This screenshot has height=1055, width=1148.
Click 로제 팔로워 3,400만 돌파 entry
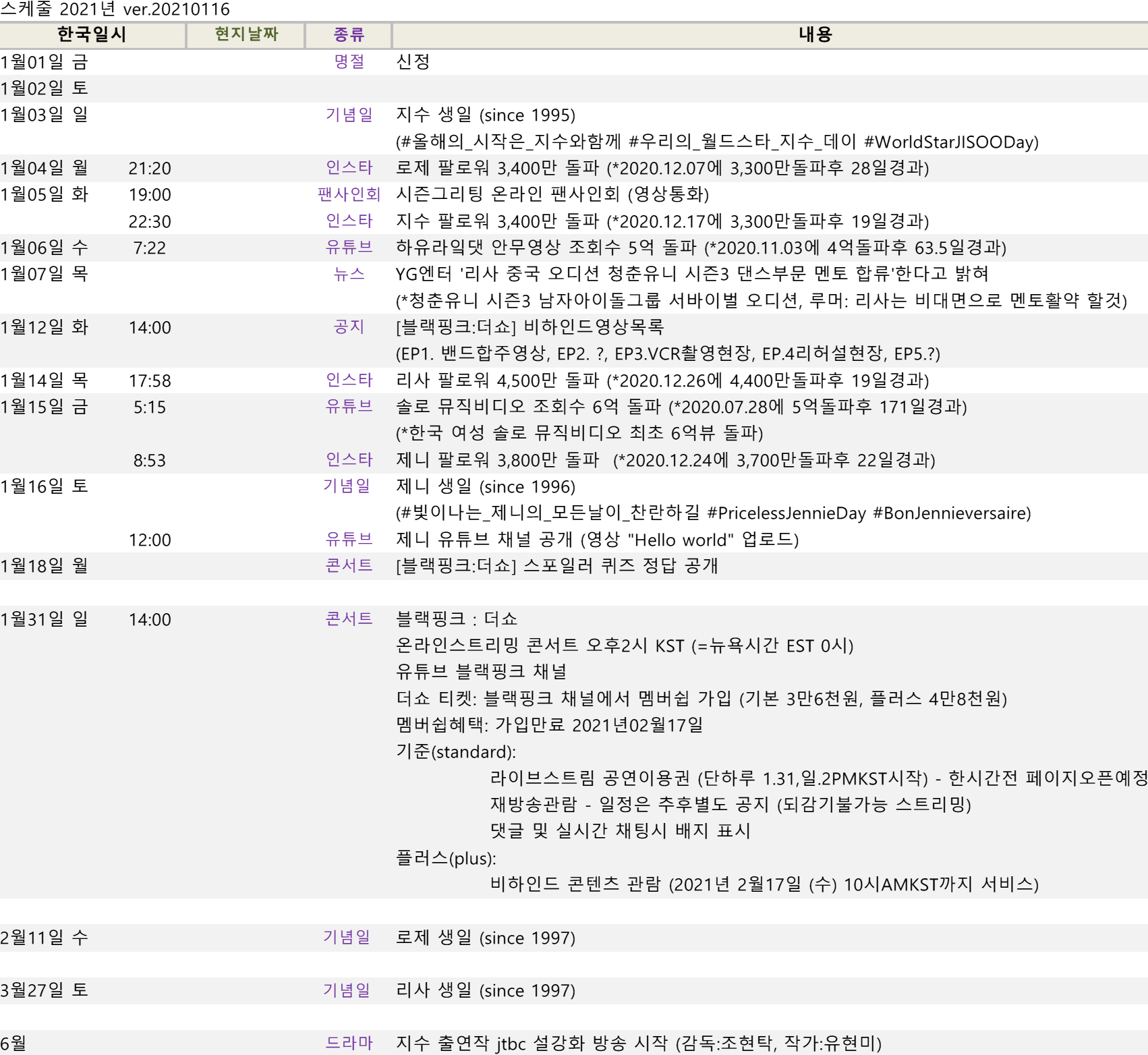click(x=662, y=168)
